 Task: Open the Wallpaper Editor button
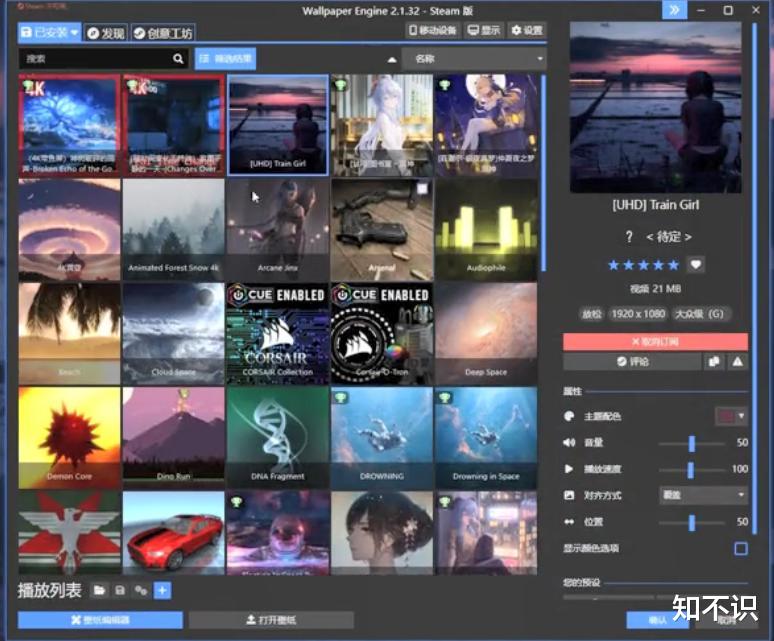click(x=100, y=620)
